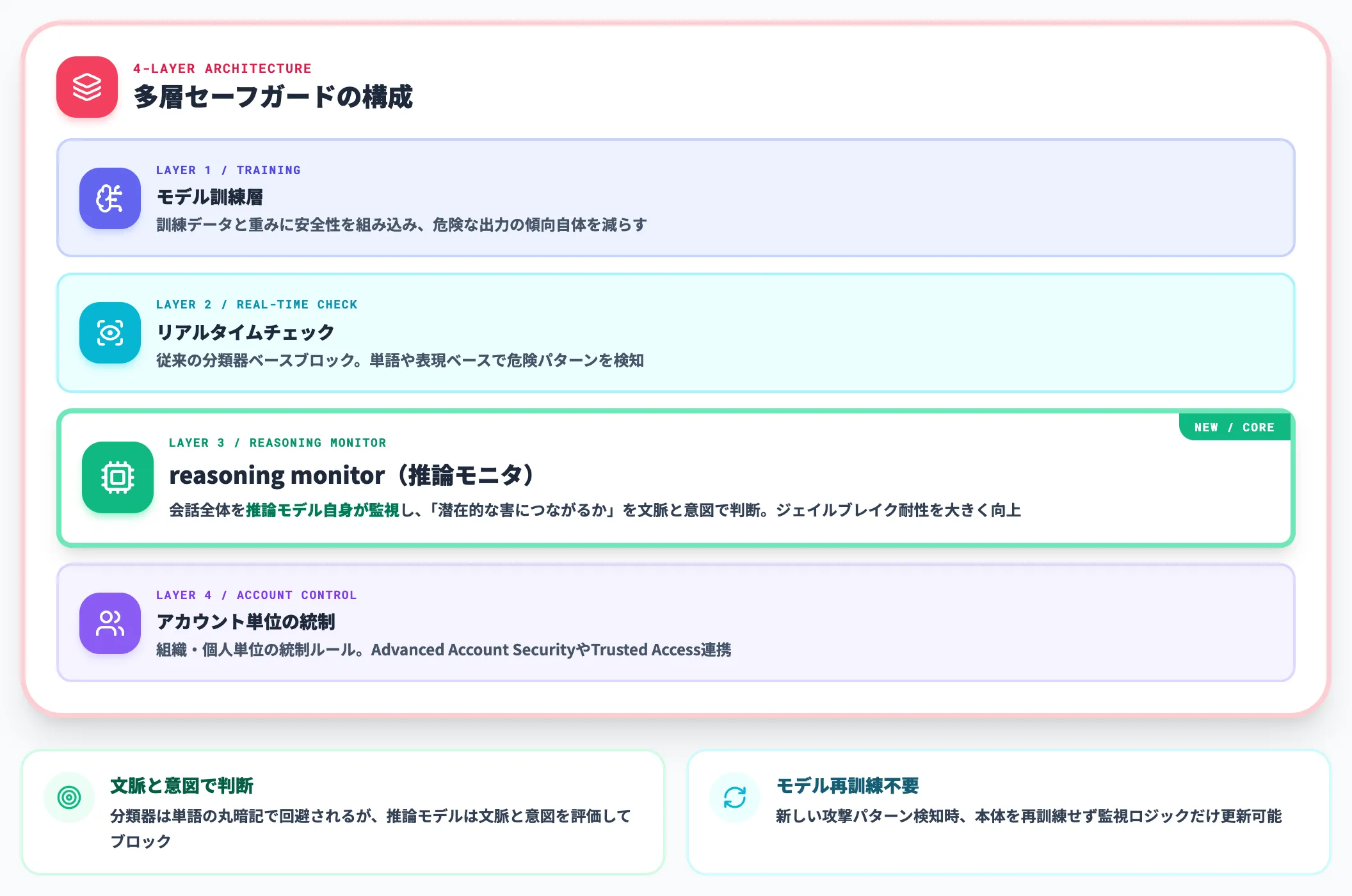Click the highlighted 推論モデル自身が監視 phrase
The image size is (1352, 896).
(x=323, y=510)
